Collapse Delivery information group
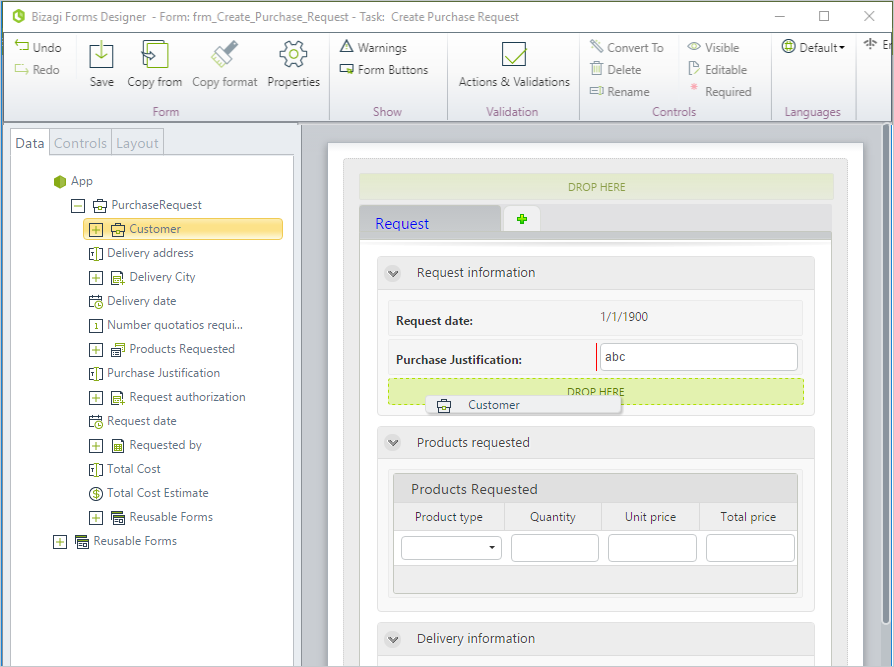The image size is (894, 667). [x=393, y=639]
